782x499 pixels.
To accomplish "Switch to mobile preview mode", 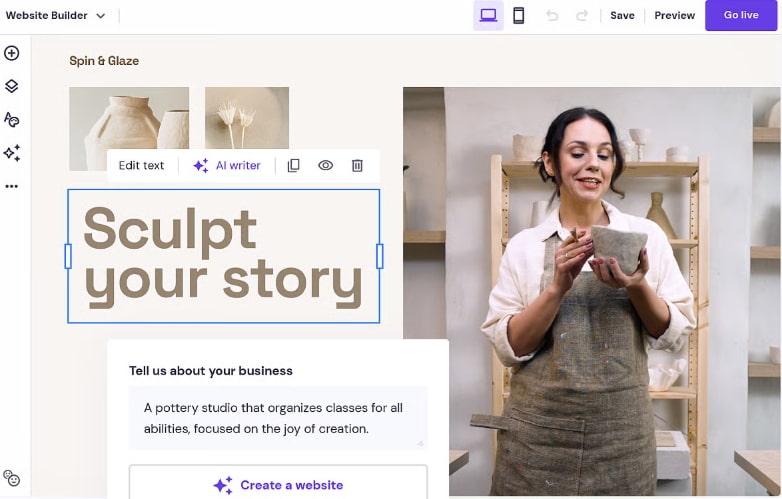I will (518, 15).
